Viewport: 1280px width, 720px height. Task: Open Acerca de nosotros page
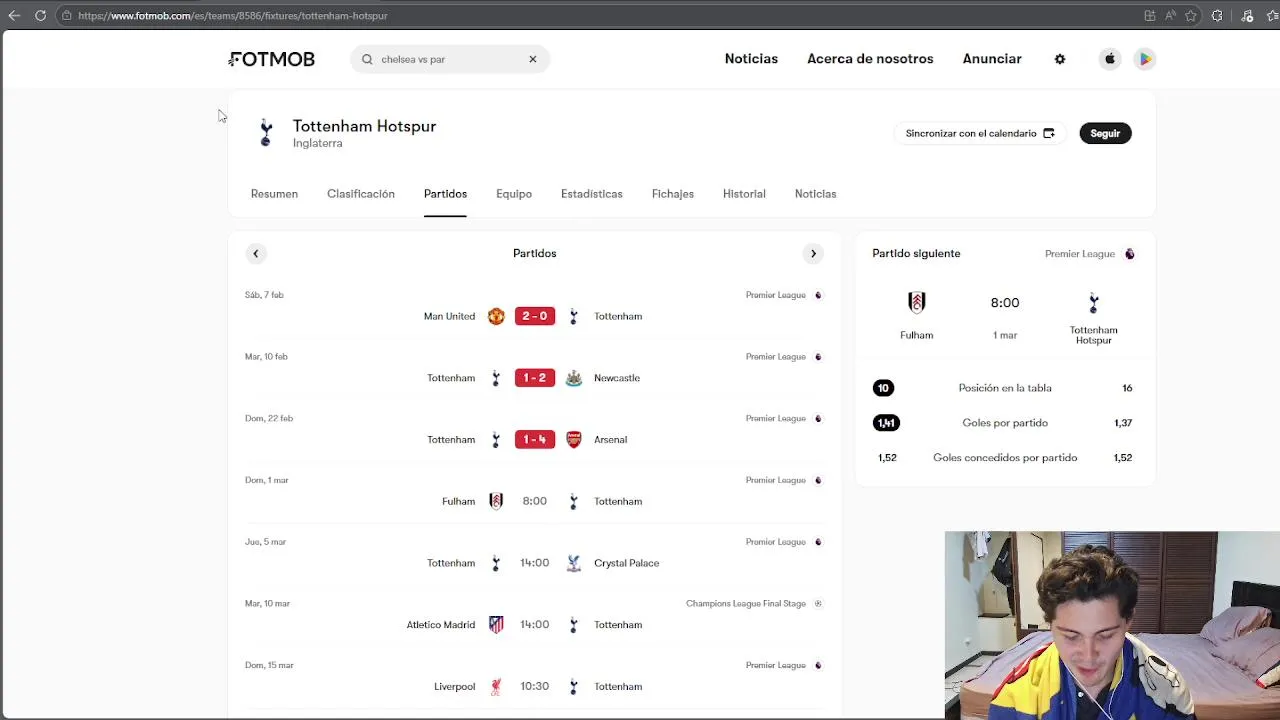(x=870, y=59)
